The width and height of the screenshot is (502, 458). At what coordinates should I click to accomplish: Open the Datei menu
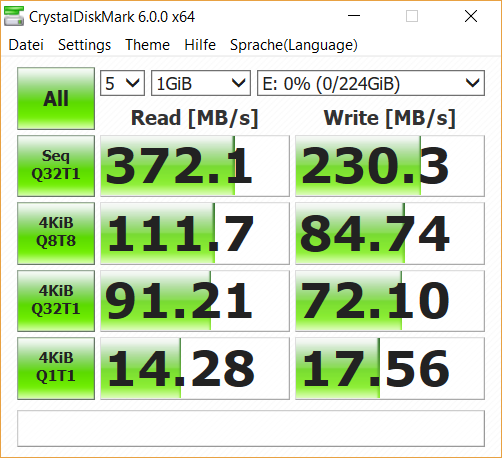point(26,45)
